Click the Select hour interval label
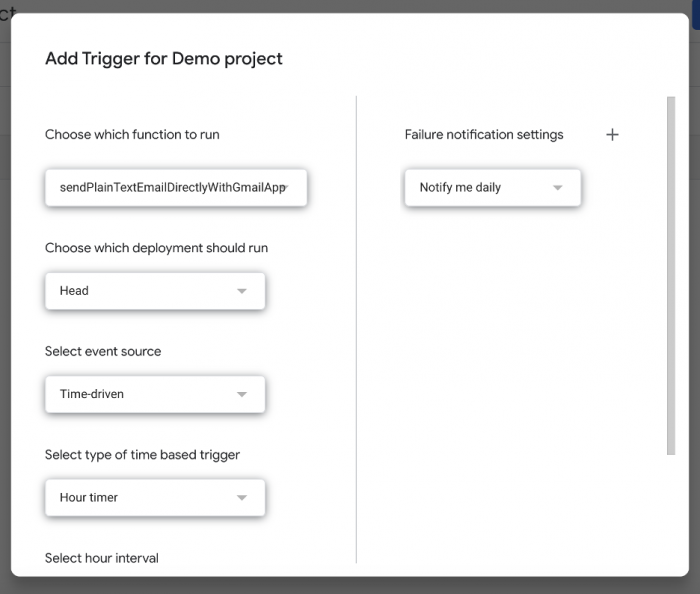 (x=101, y=558)
